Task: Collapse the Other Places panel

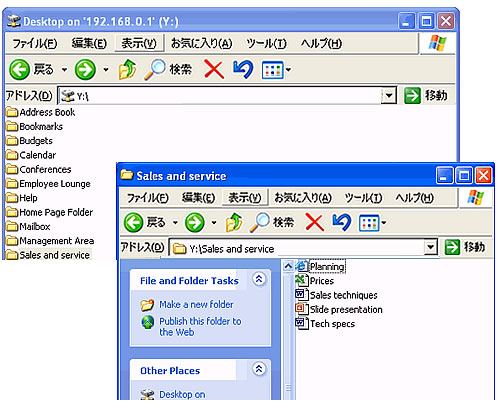Action: pyautogui.click(x=259, y=369)
